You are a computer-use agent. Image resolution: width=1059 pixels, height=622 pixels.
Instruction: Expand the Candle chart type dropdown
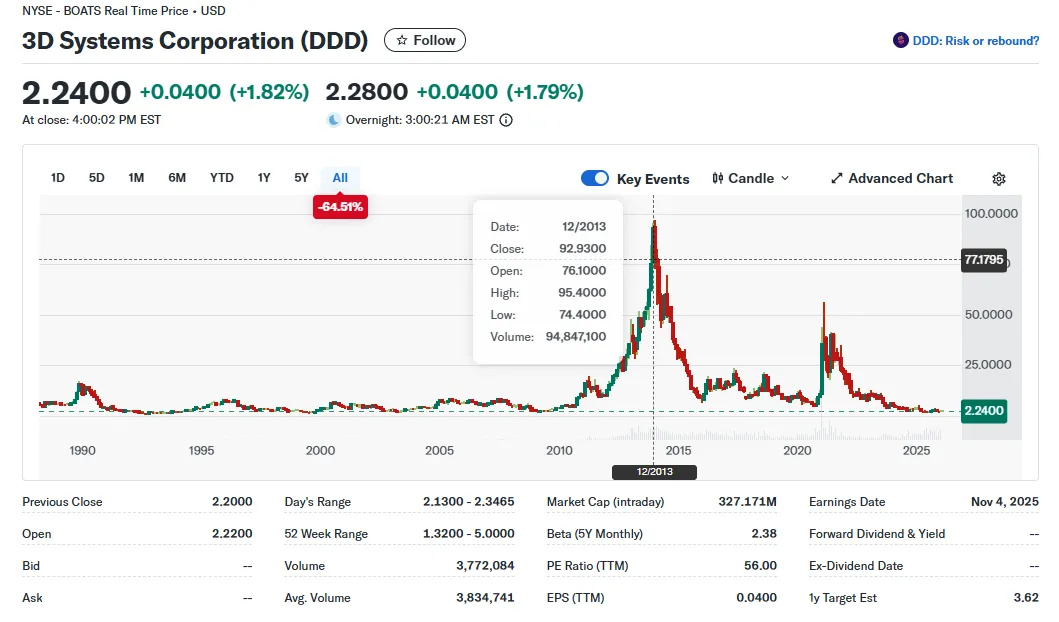pyautogui.click(x=784, y=179)
